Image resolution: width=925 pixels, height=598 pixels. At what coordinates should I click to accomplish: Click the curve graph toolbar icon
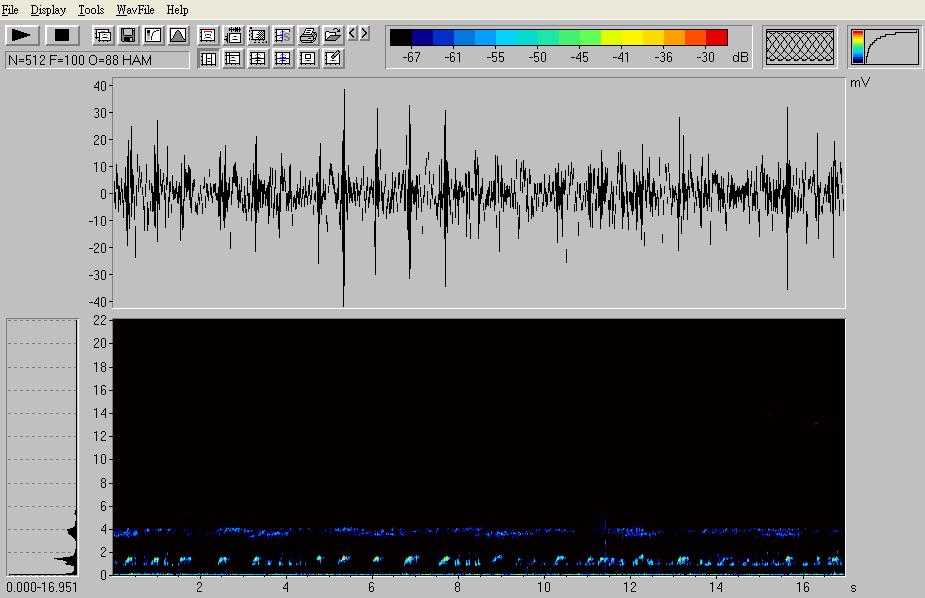(x=153, y=35)
